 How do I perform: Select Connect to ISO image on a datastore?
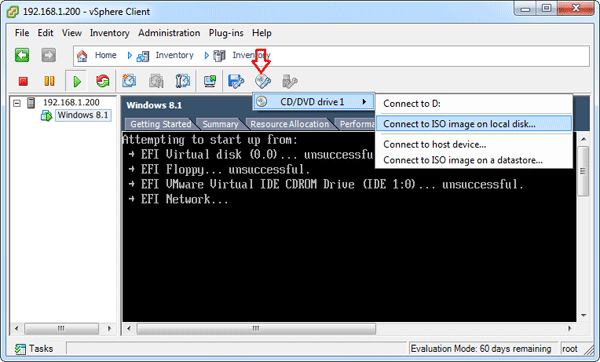click(x=474, y=160)
